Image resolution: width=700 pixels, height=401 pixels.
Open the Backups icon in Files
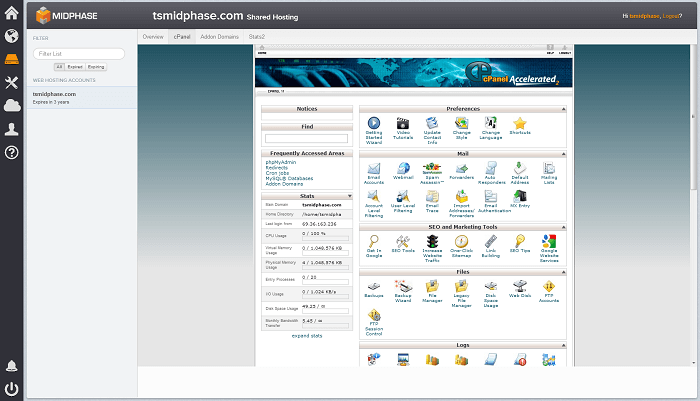pos(374,286)
